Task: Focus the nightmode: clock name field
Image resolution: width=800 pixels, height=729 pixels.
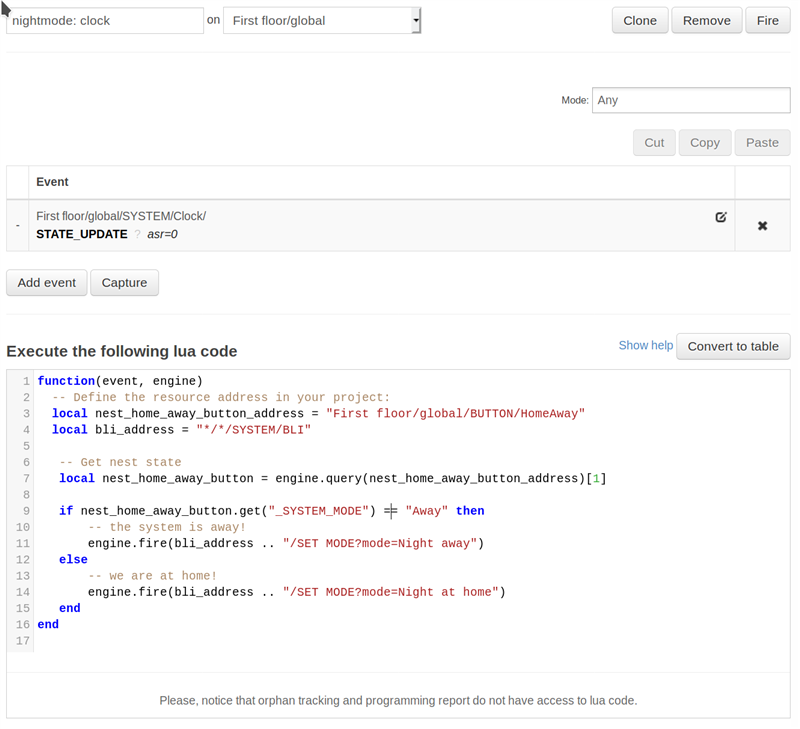Action: click(x=105, y=20)
